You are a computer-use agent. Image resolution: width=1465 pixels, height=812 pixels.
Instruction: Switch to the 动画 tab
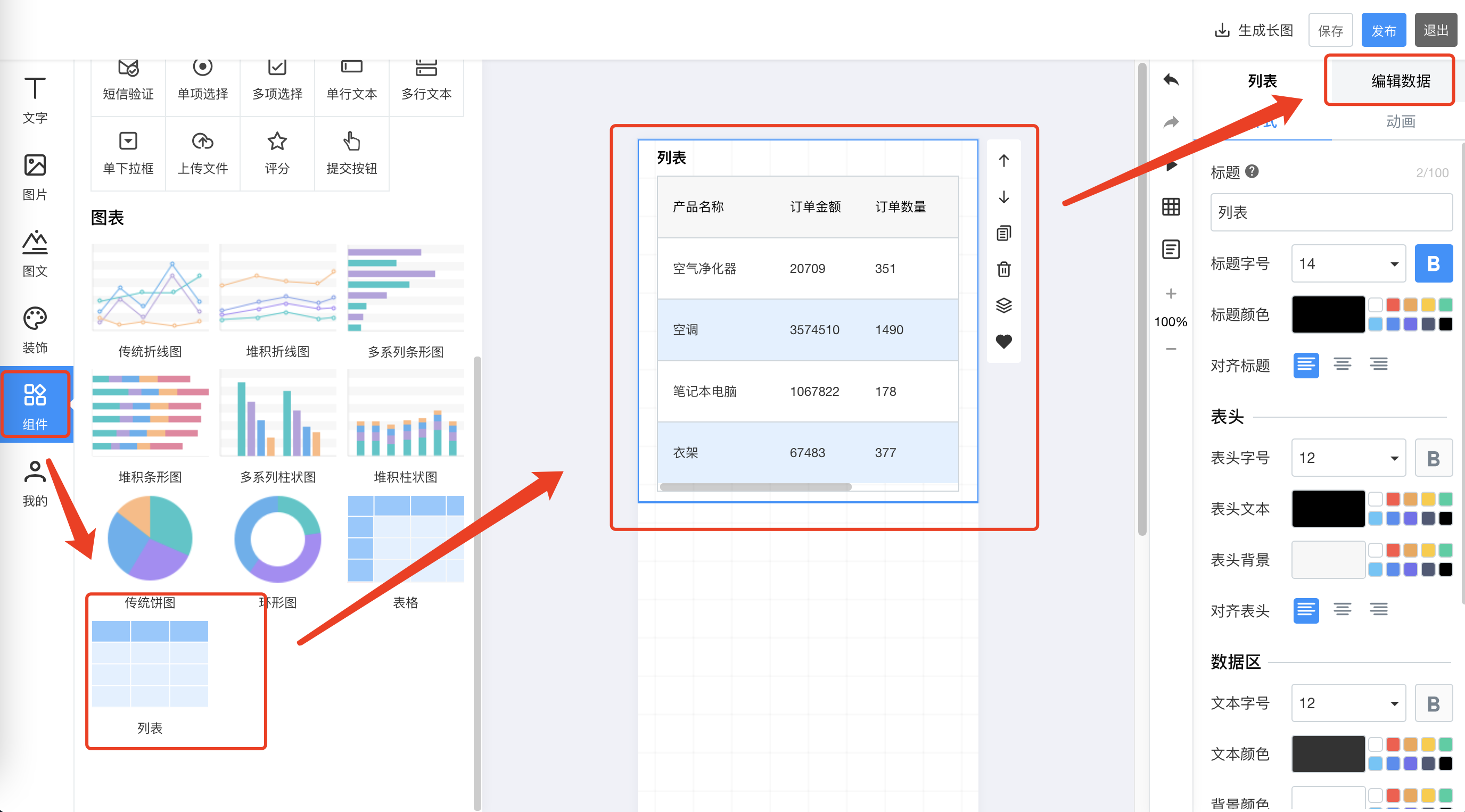coord(1400,121)
